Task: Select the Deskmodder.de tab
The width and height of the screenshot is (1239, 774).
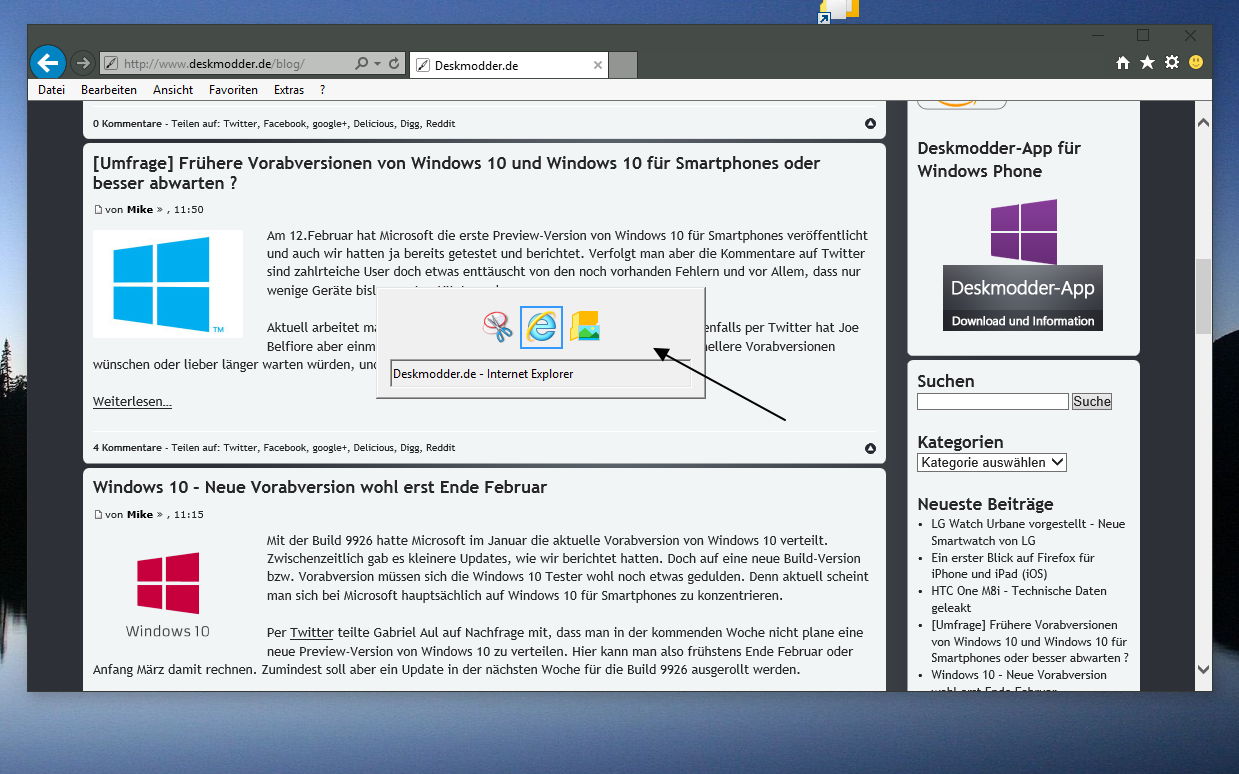Action: 508,66
